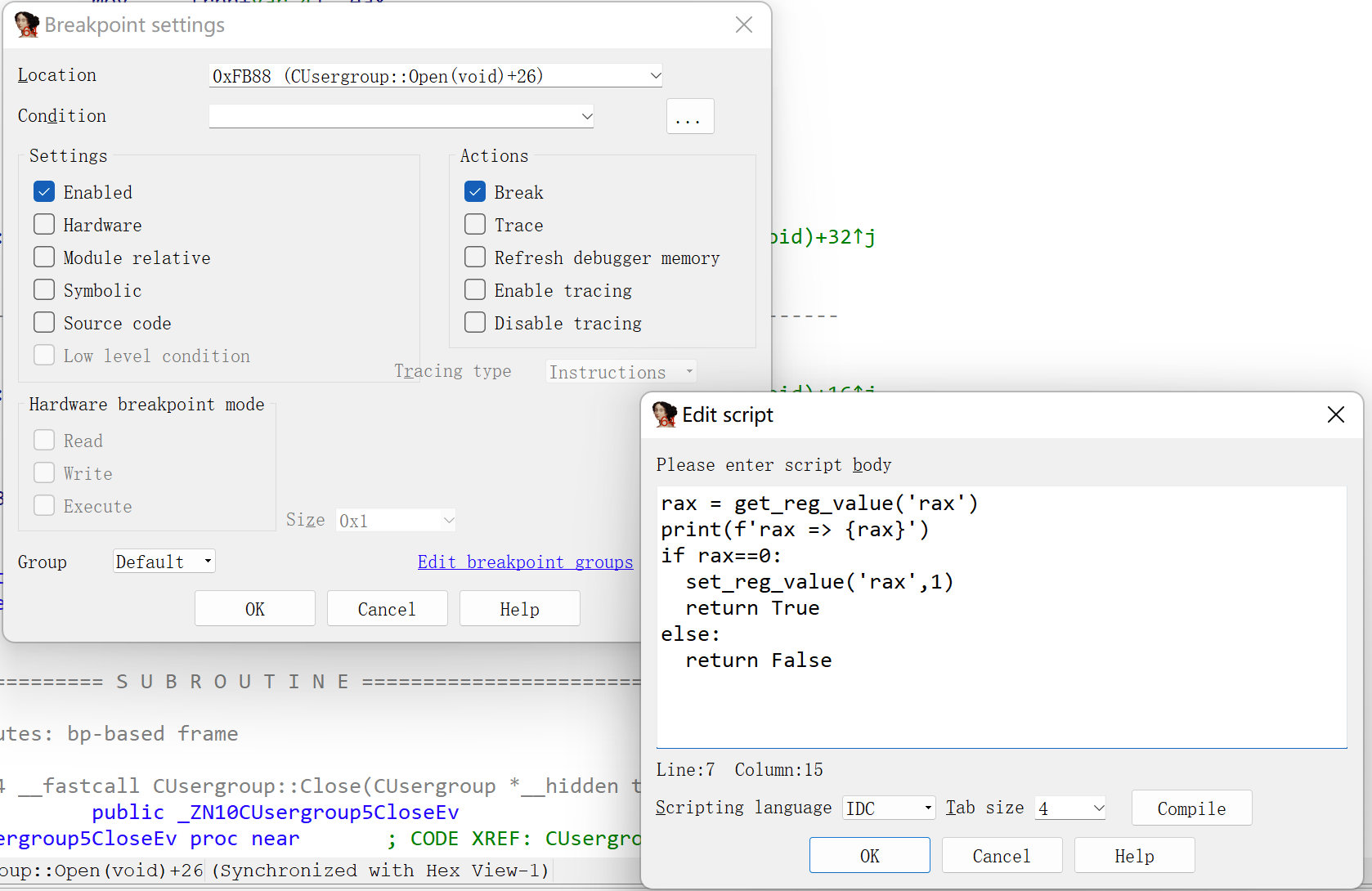Expand the Condition dropdown list
Image resolution: width=1372 pixels, height=891 pixels.
click(x=586, y=116)
